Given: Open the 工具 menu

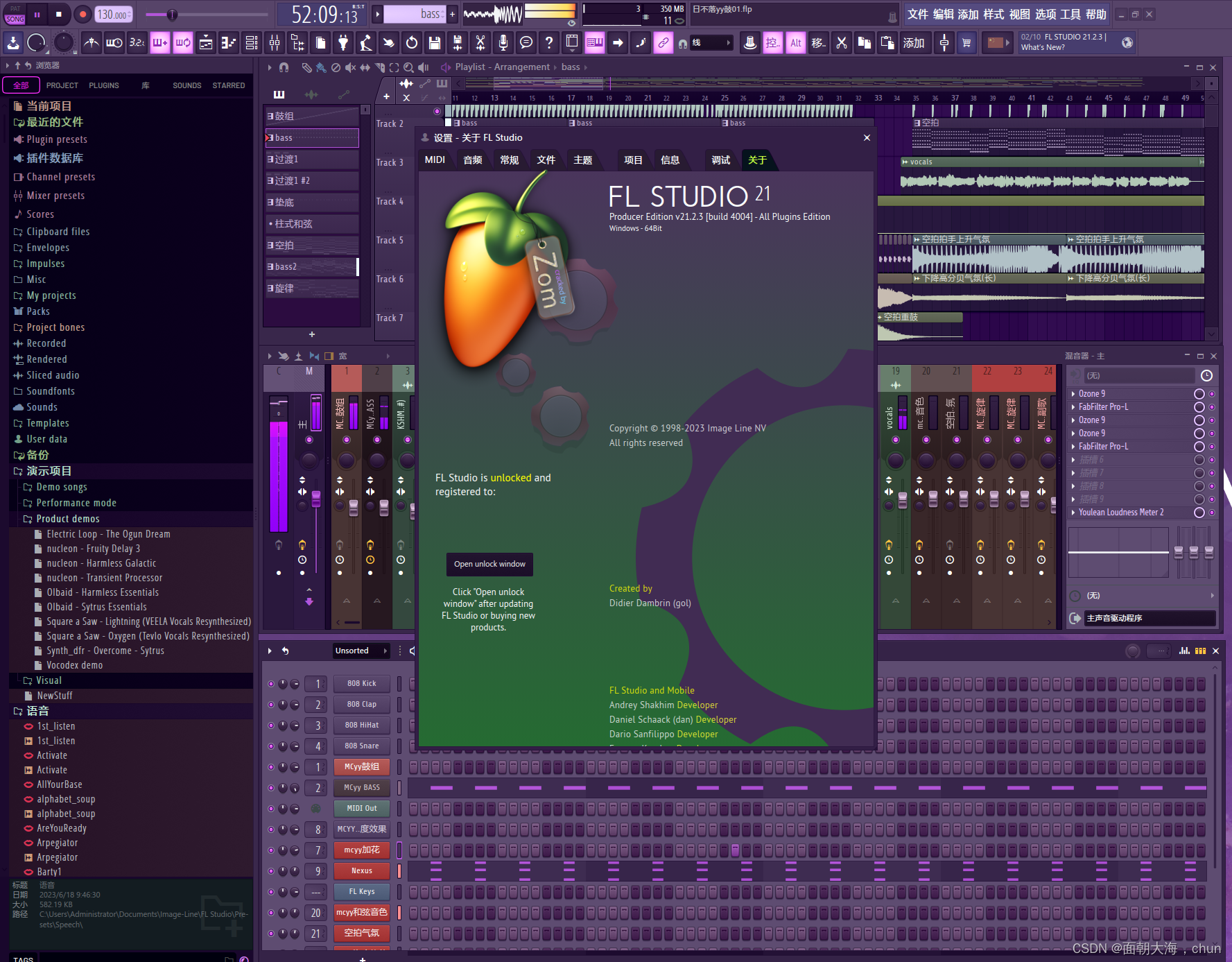Looking at the screenshot, I should click(1070, 14).
